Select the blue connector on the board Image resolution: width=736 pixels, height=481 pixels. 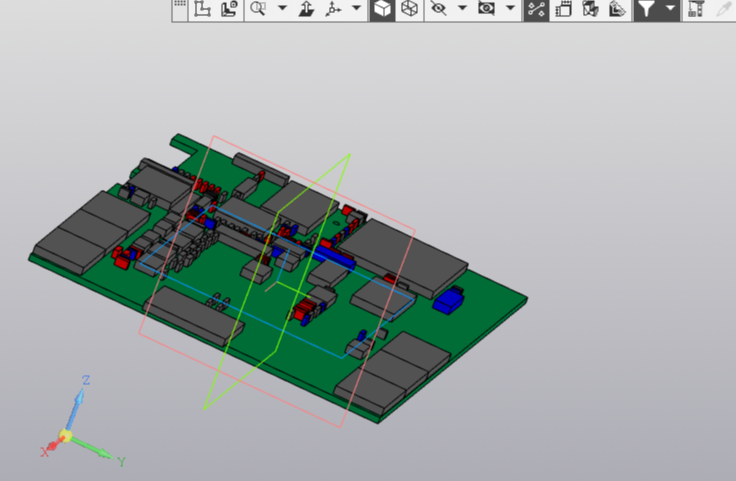[x=451, y=298]
